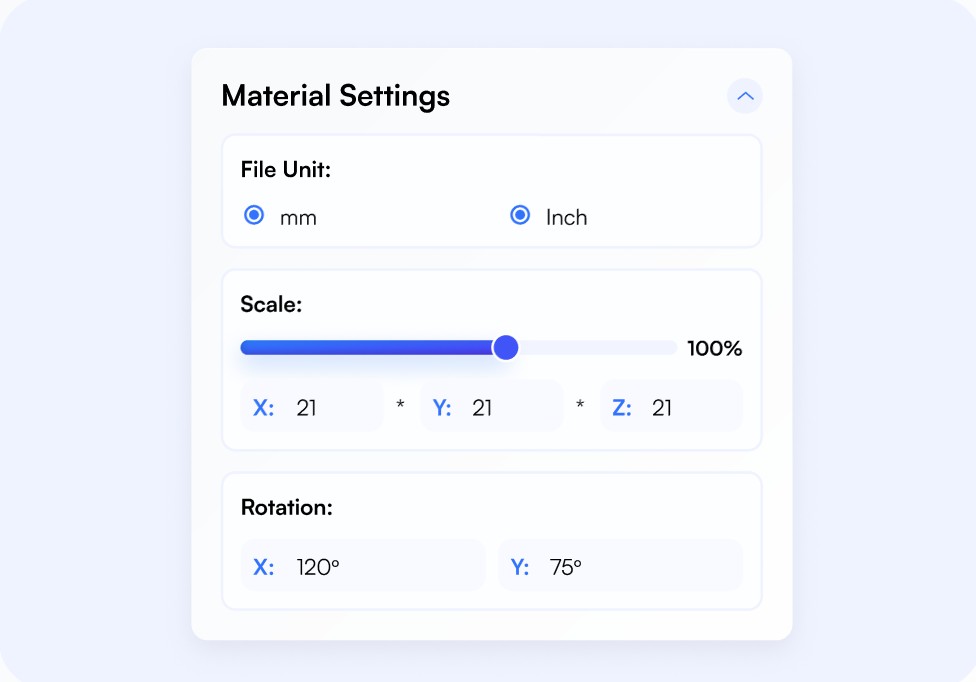Screen dimensions: 976x682
Task: Click the 100% scale percentage label
Action: (x=714, y=348)
